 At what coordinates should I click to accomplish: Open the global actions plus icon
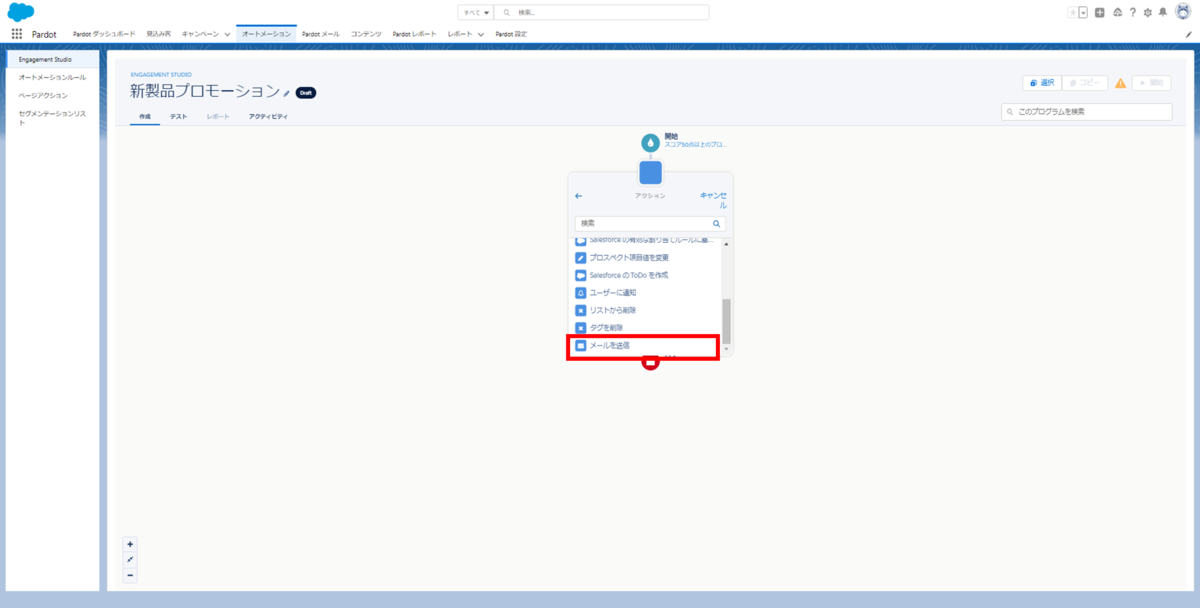coord(1100,12)
